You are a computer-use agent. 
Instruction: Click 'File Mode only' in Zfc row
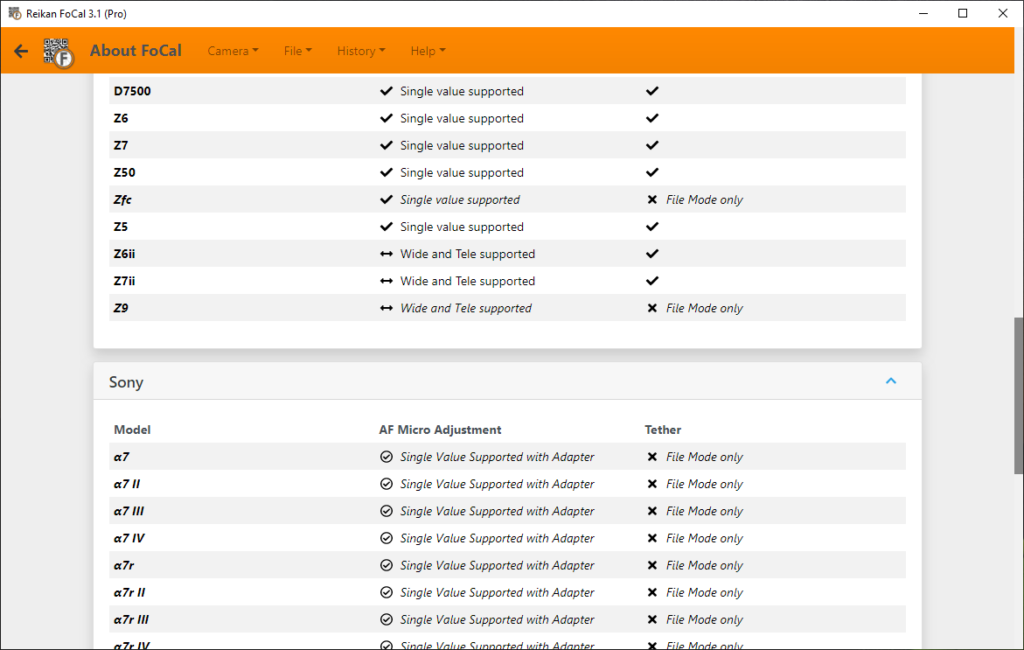[x=705, y=200]
